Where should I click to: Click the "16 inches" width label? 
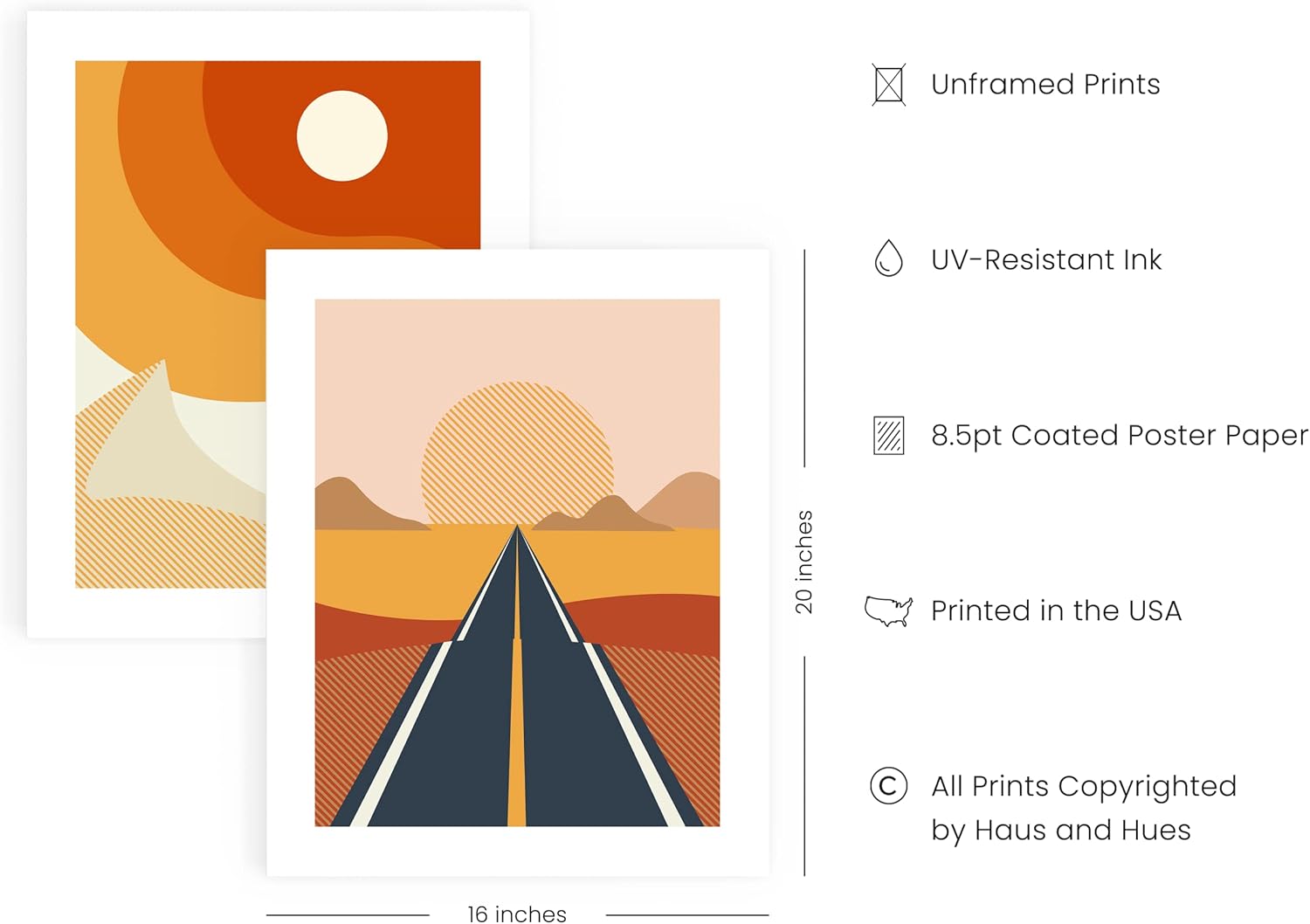[x=517, y=914]
